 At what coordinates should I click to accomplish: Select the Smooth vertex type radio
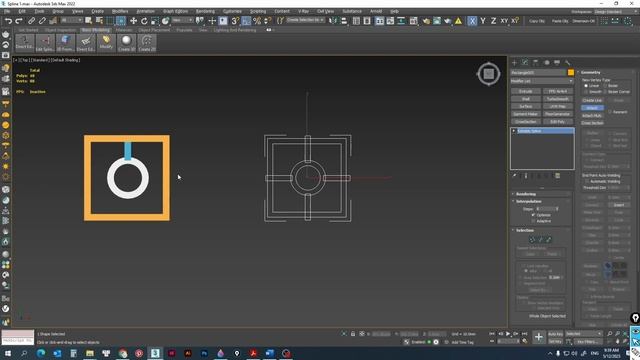pos(586,91)
